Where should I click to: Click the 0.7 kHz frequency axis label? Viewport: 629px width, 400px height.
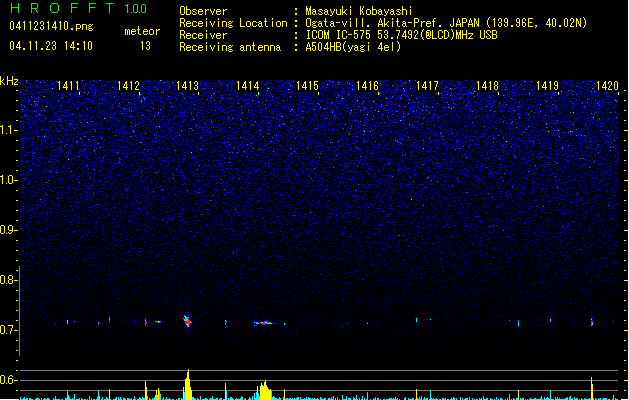9,330
